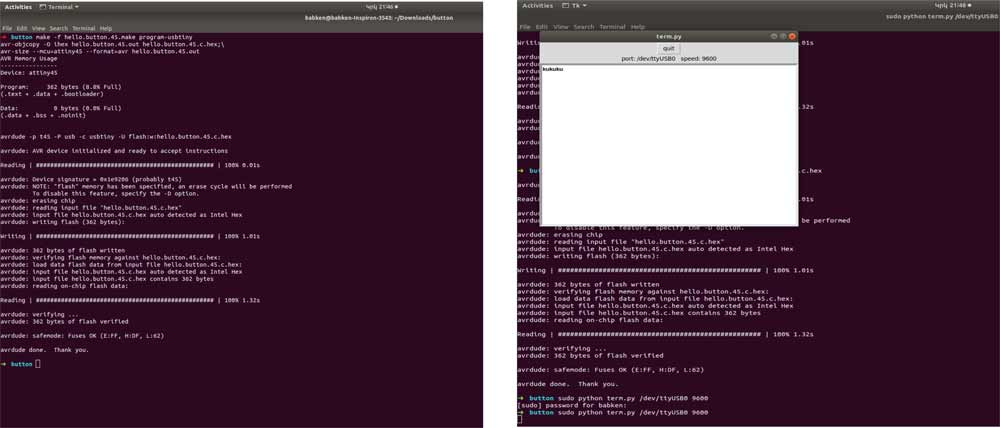1000x428 pixels.
Task: Open File menu in the ~/Downloads/button terminal
Action: tap(7, 29)
